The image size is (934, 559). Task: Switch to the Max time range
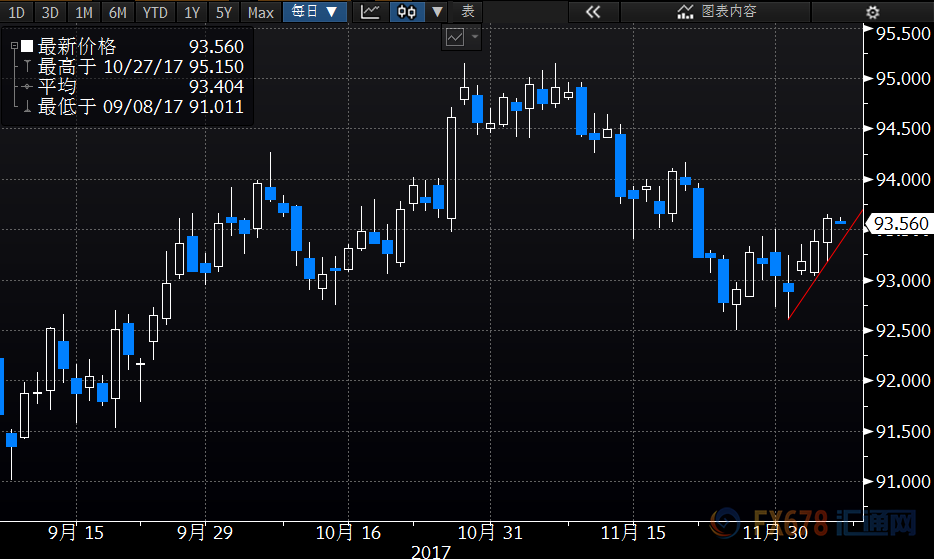260,12
